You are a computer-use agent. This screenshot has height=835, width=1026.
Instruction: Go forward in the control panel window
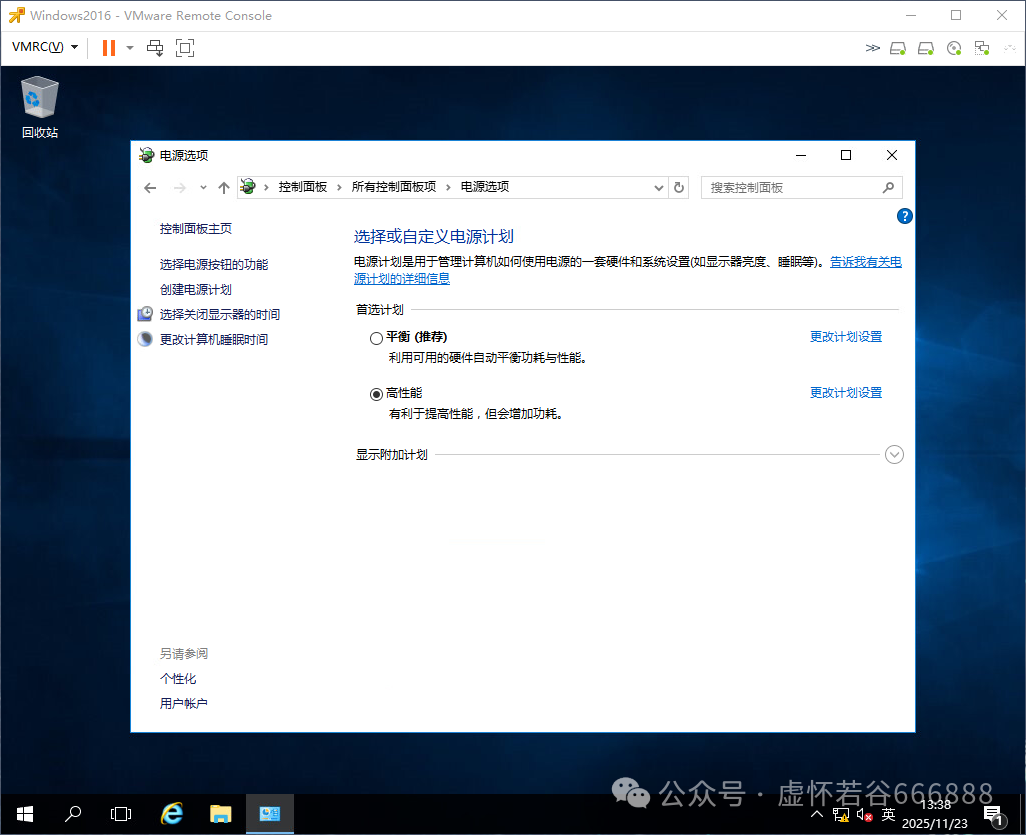179,188
